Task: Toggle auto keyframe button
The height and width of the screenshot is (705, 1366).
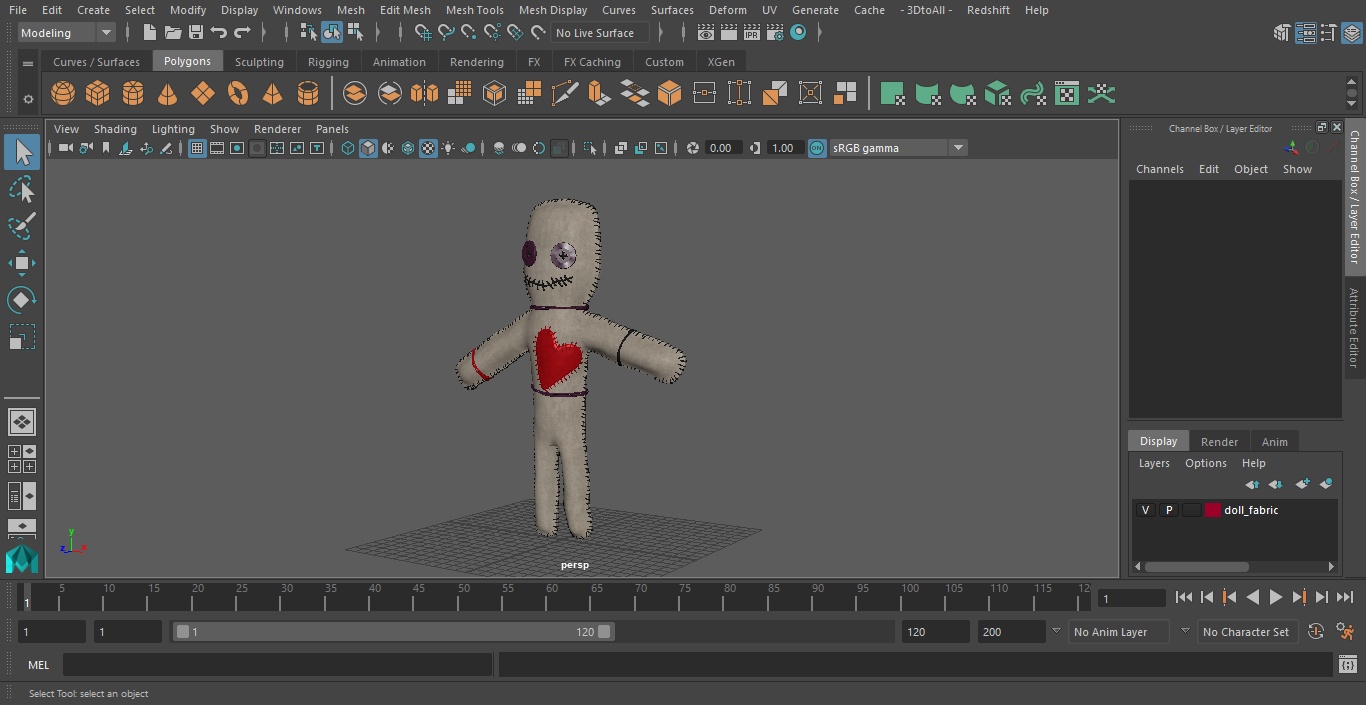Action: click(x=1316, y=632)
